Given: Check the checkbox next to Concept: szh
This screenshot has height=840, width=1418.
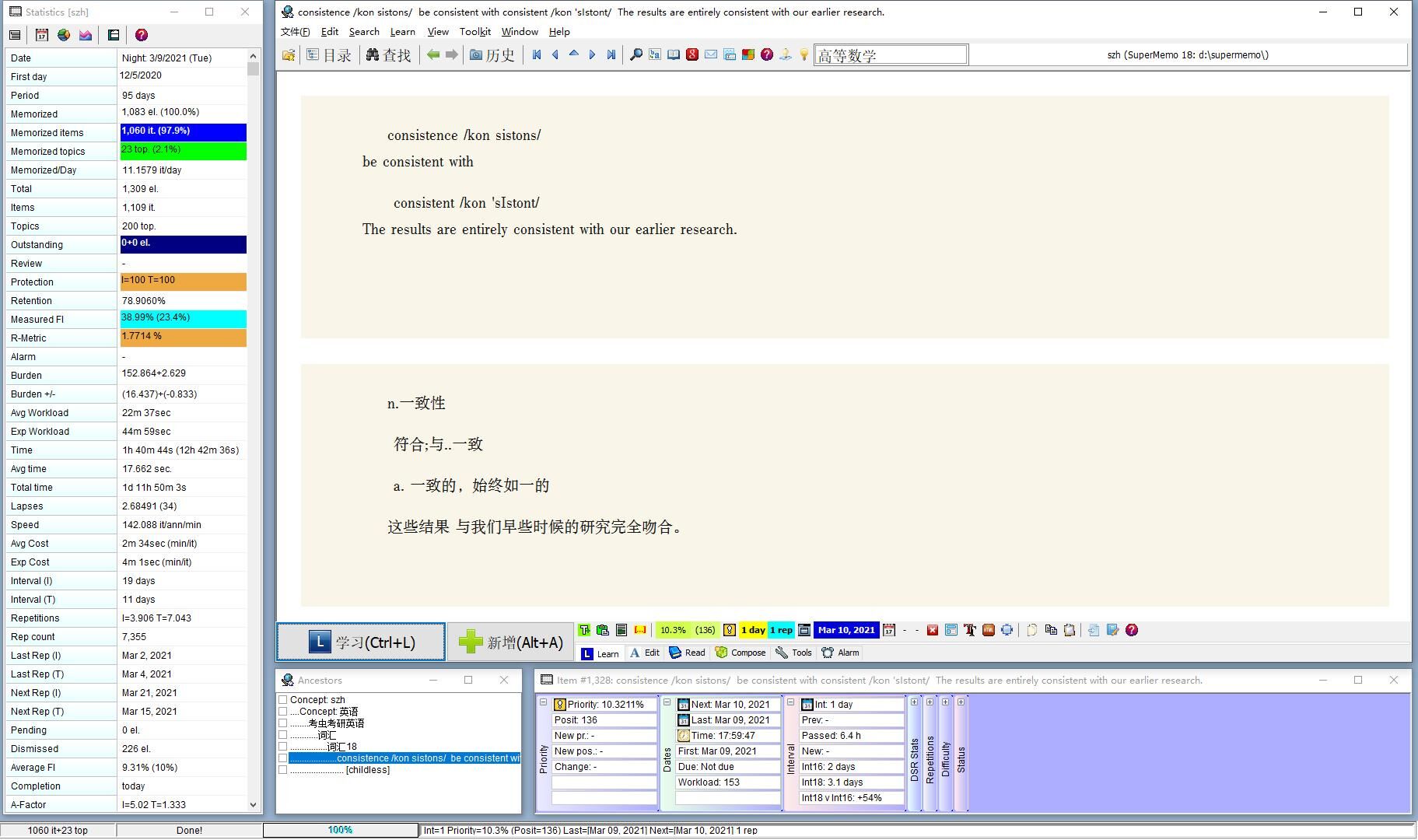Looking at the screenshot, I should (x=283, y=699).
